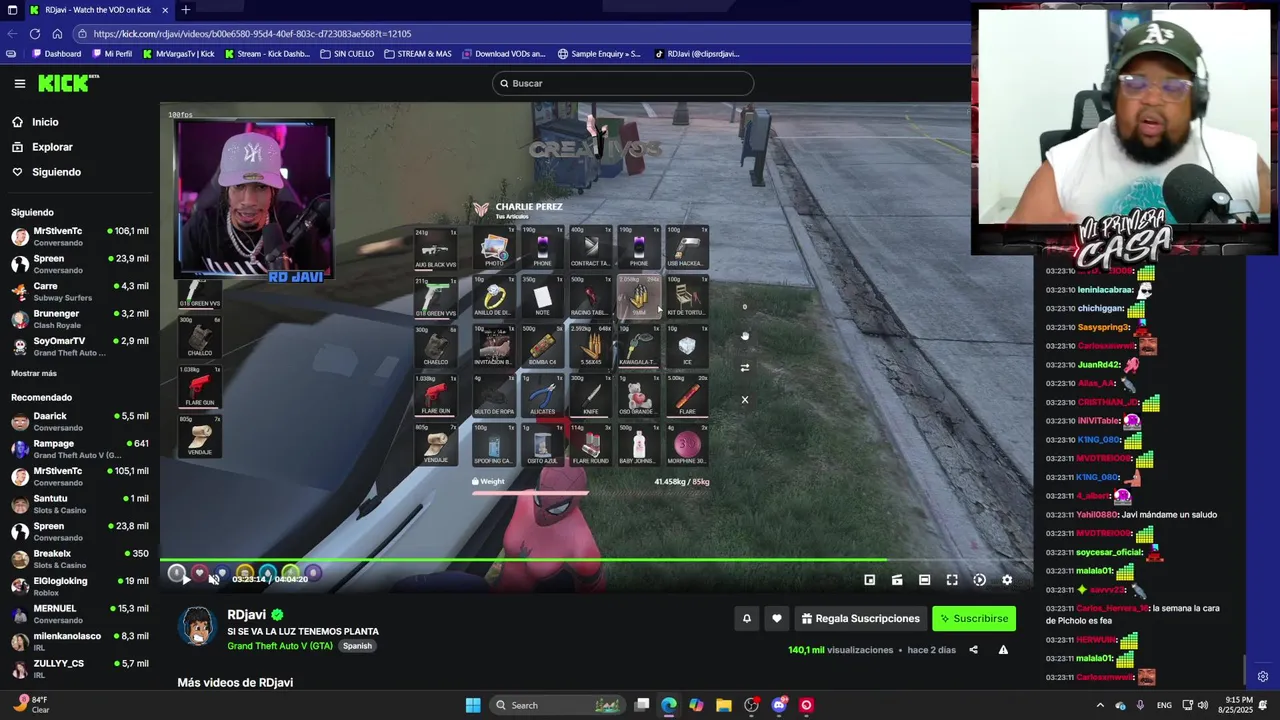Image resolution: width=1280 pixels, height=720 pixels.
Task: Open MERNUEL recommended channel
Action: click(80, 614)
